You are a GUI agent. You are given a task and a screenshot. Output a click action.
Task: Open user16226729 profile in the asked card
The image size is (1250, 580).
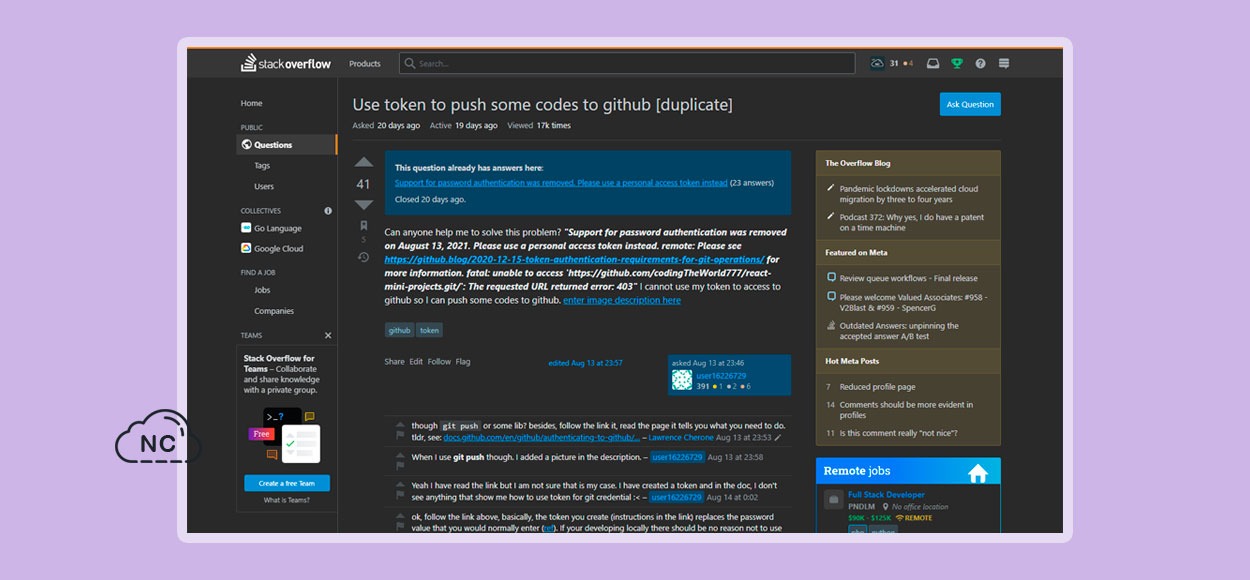tap(721, 375)
